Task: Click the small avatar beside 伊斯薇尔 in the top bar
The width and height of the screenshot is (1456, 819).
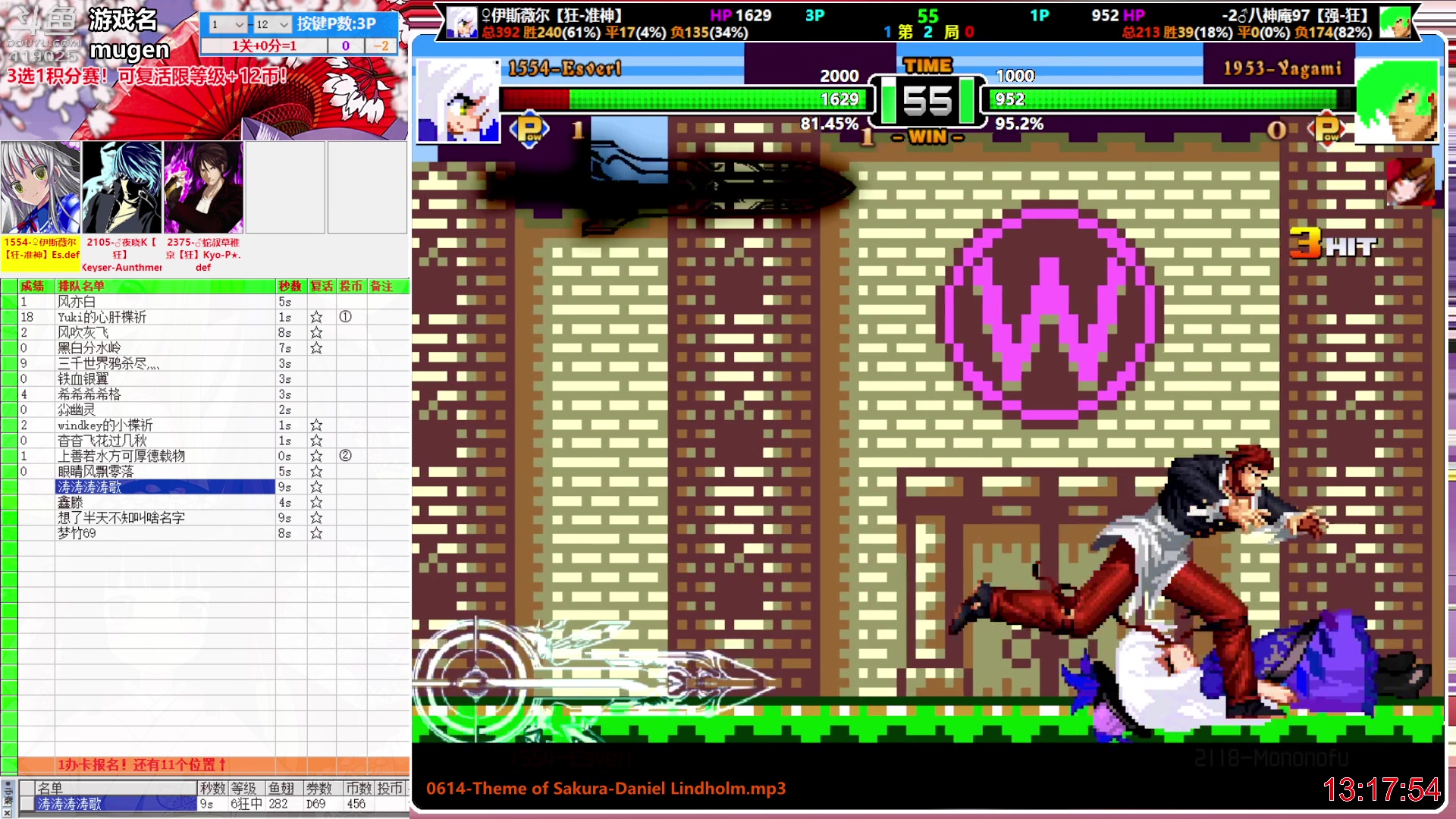Action: (x=462, y=23)
